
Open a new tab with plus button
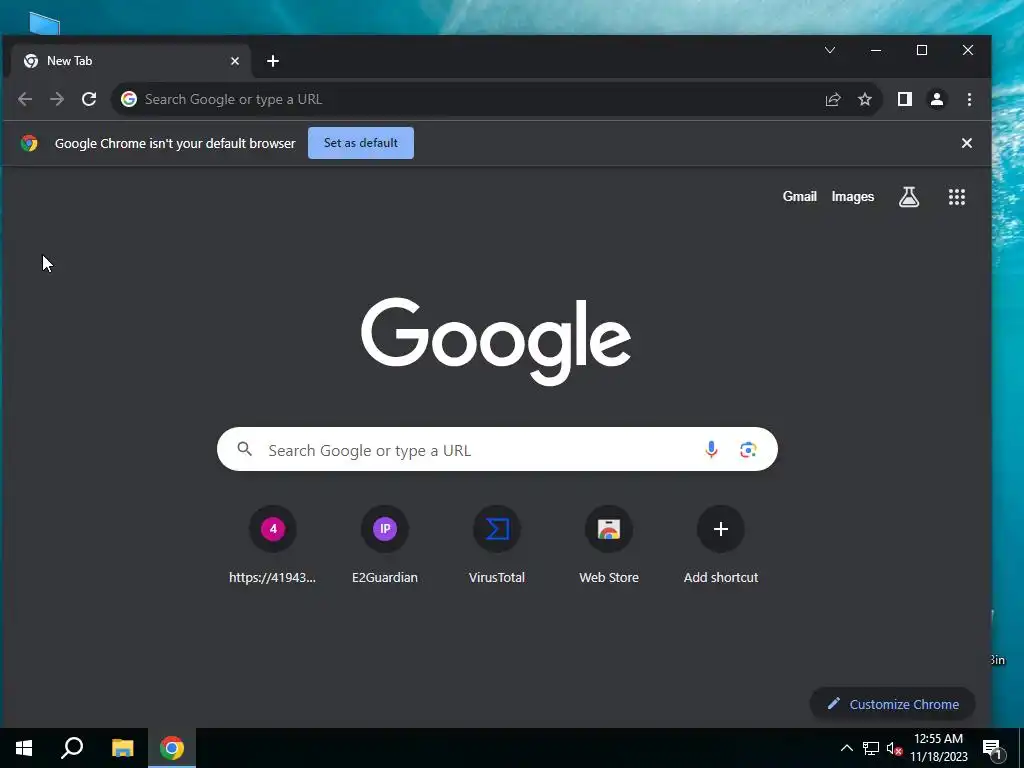[x=273, y=61]
